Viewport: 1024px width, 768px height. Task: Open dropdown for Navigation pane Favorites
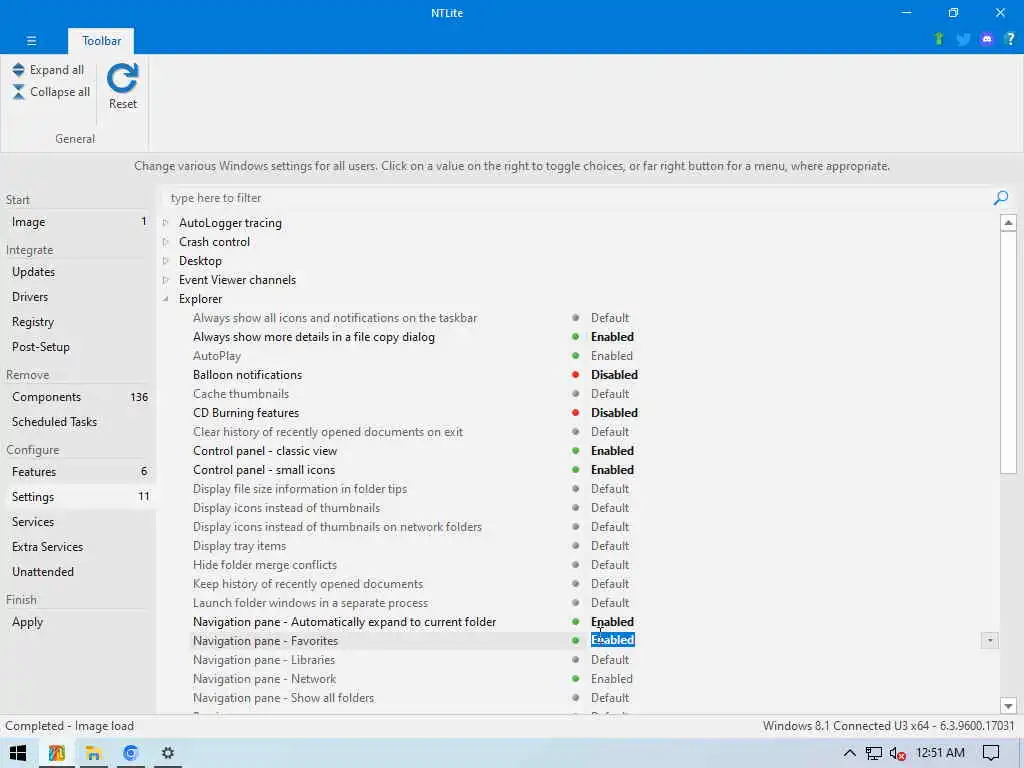coord(989,641)
